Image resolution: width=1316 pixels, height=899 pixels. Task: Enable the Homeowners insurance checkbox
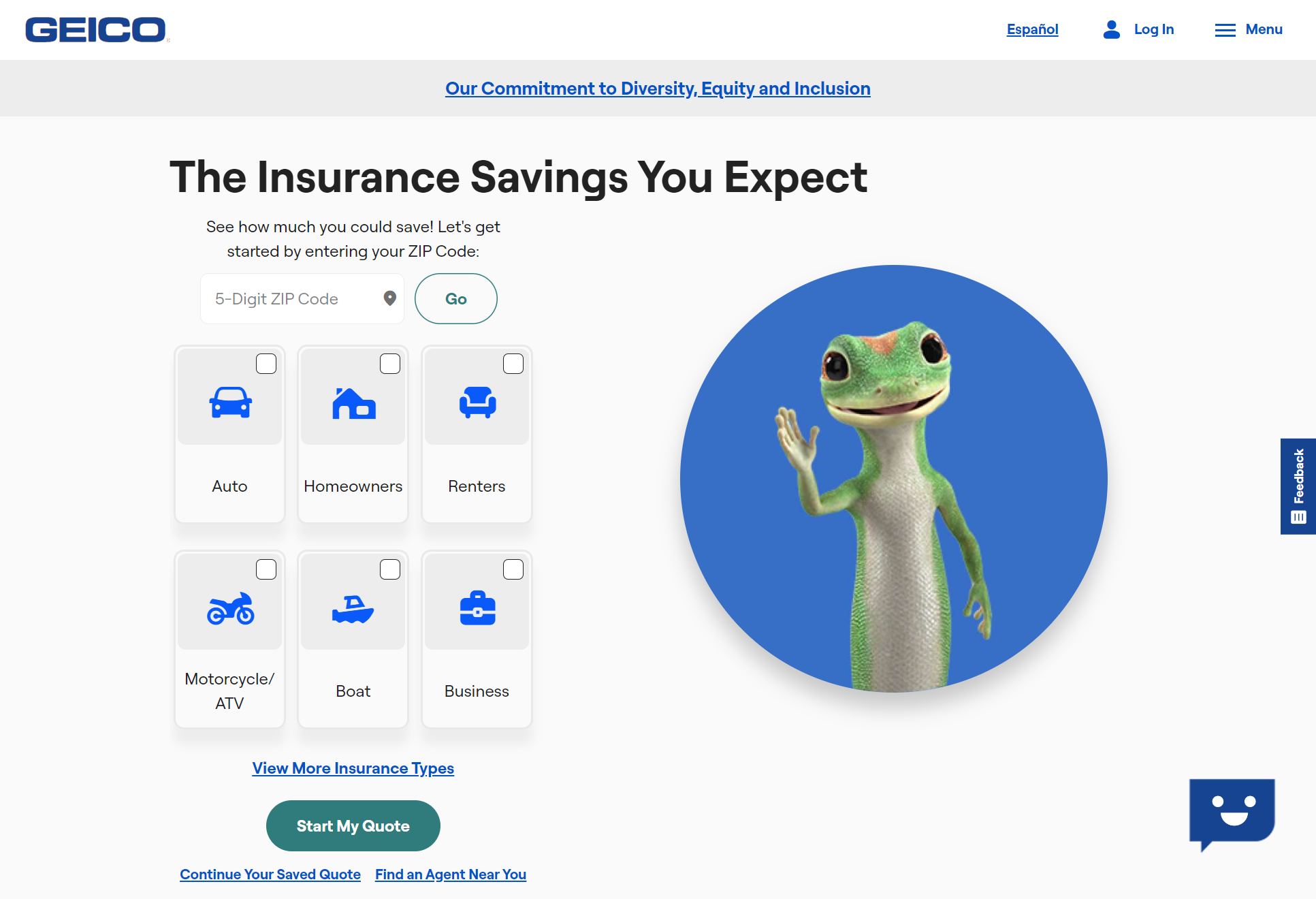click(389, 363)
